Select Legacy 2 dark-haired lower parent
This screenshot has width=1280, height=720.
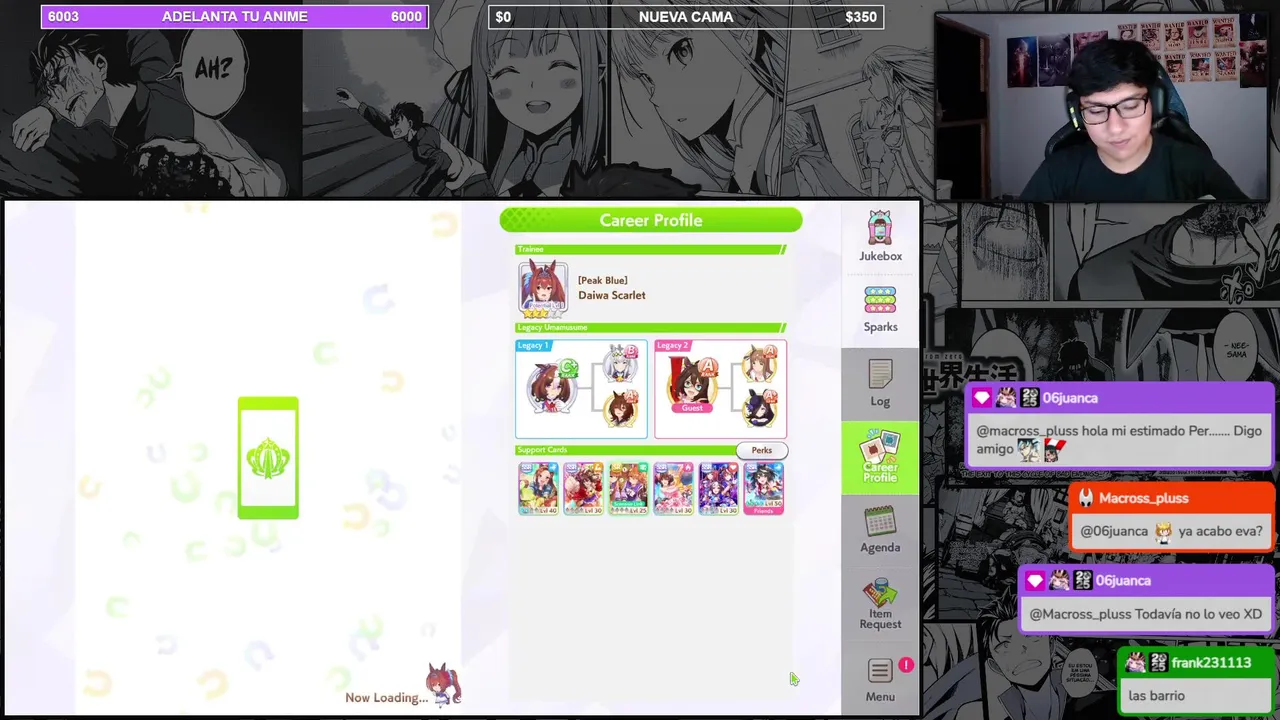[x=760, y=409]
